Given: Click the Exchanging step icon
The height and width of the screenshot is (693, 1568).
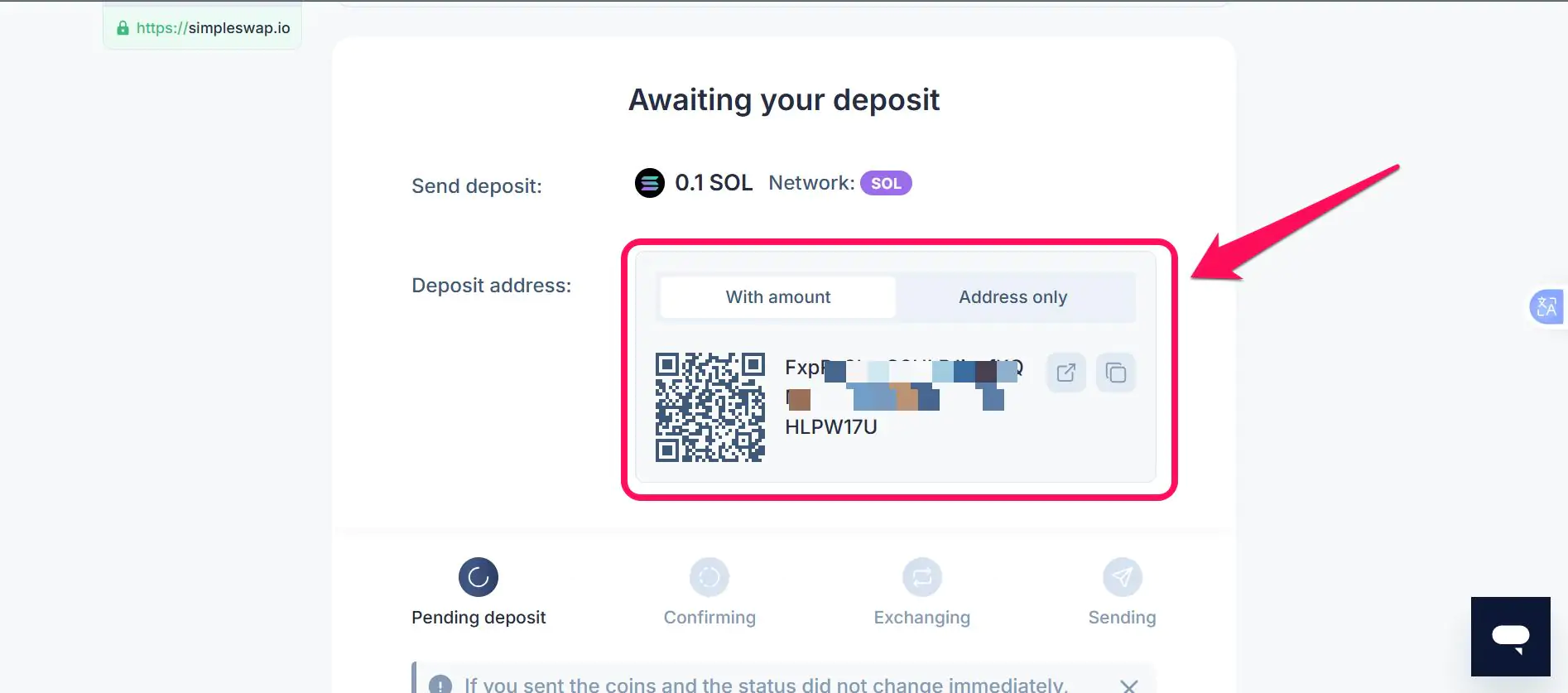Looking at the screenshot, I should tap(921, 576).
